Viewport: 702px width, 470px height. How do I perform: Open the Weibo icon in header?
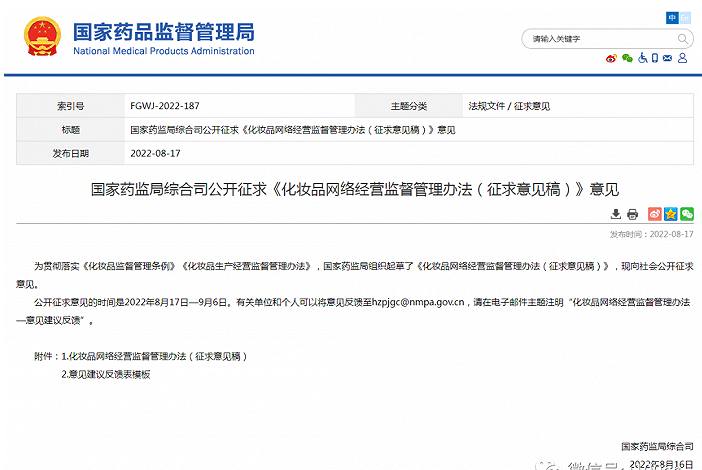point(613,59)
